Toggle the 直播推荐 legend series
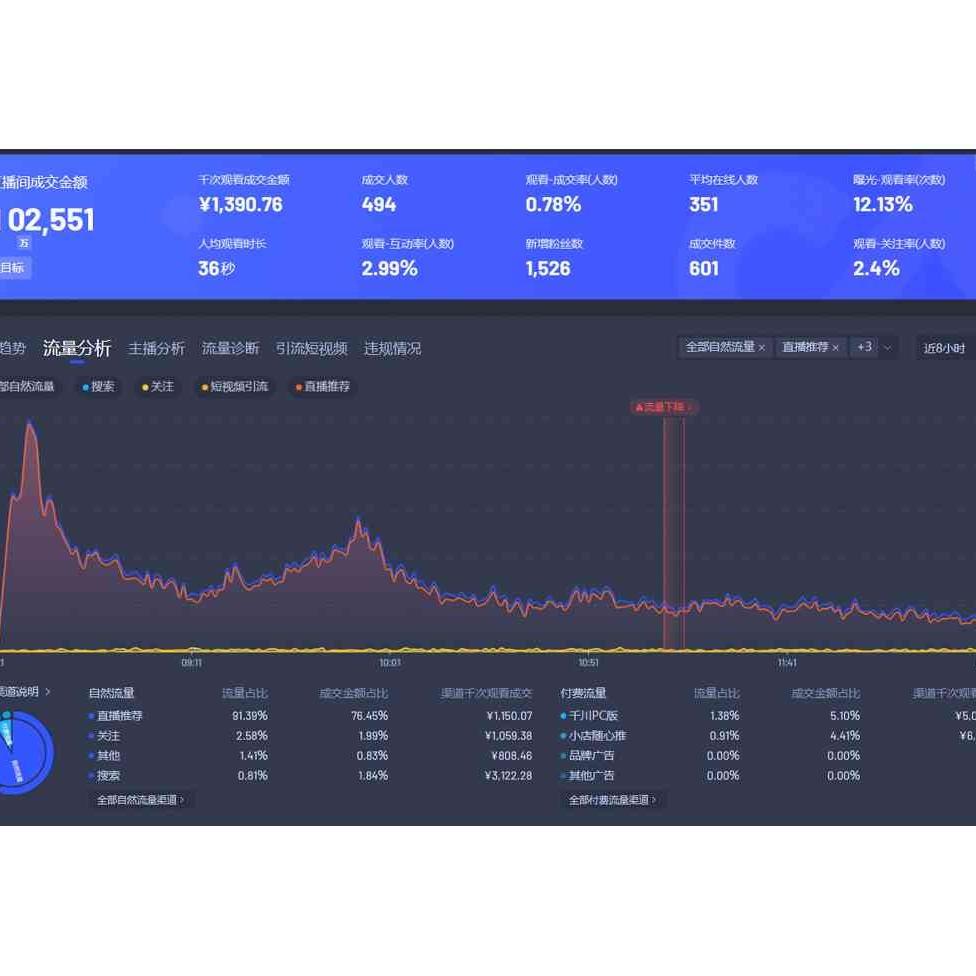The width and height of the screenshot is (976, 976). tap(323, 387)
